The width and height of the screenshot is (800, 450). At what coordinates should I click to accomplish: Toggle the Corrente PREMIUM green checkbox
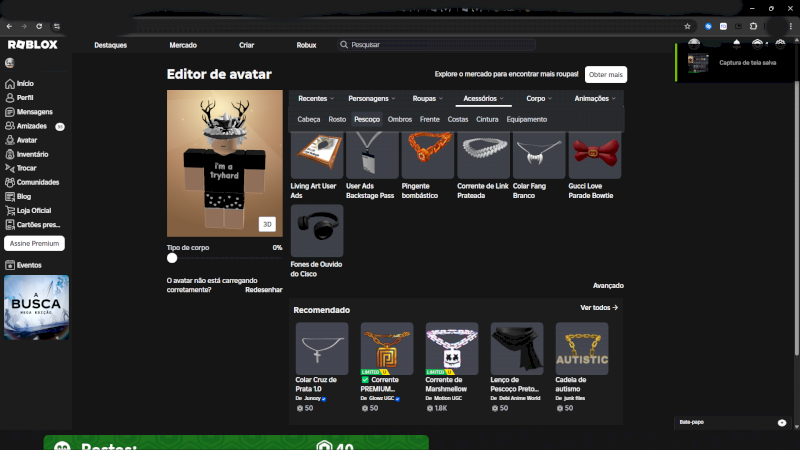[x=365, y=380]
